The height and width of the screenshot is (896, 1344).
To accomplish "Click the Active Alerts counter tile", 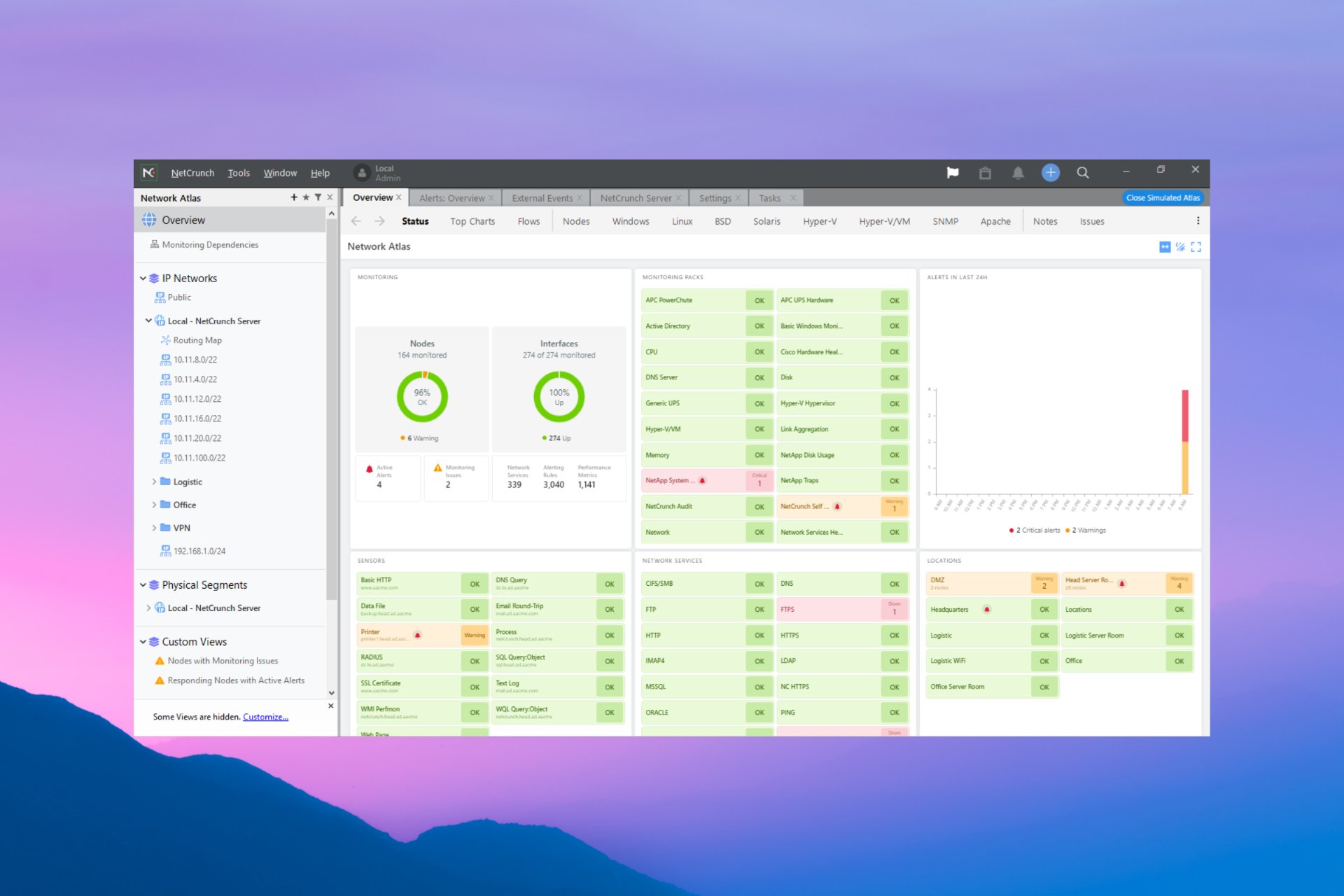I will (388, 477).
